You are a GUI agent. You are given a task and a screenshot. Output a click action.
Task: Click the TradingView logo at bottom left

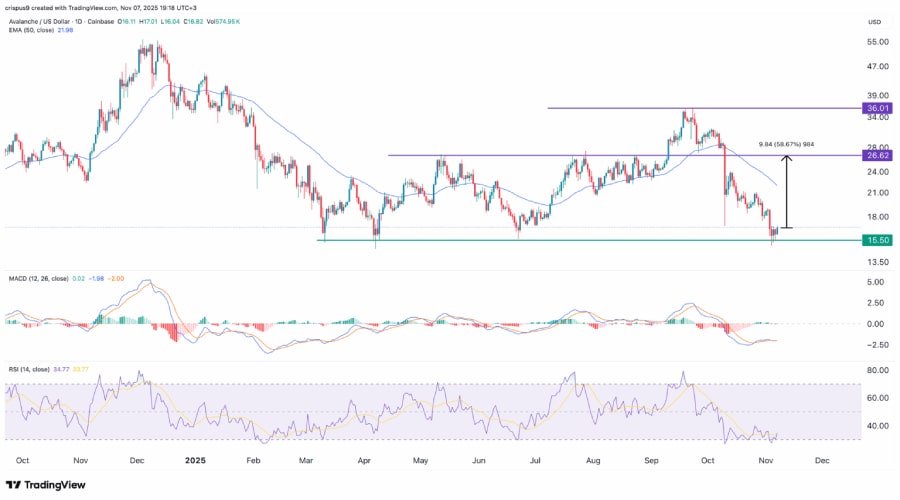(46, 485)
